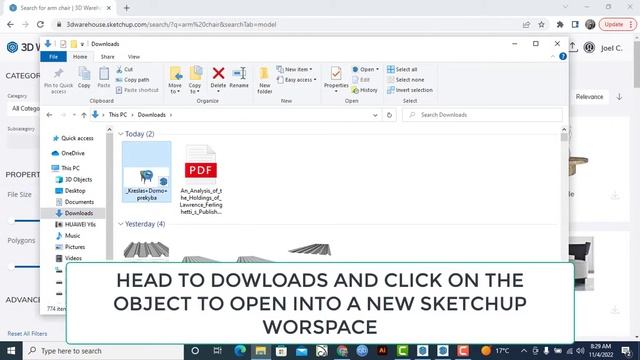This screenshot has width=640, height=360.
Task: Select OneDrive in navigation pane
Action: coord(69,153)
